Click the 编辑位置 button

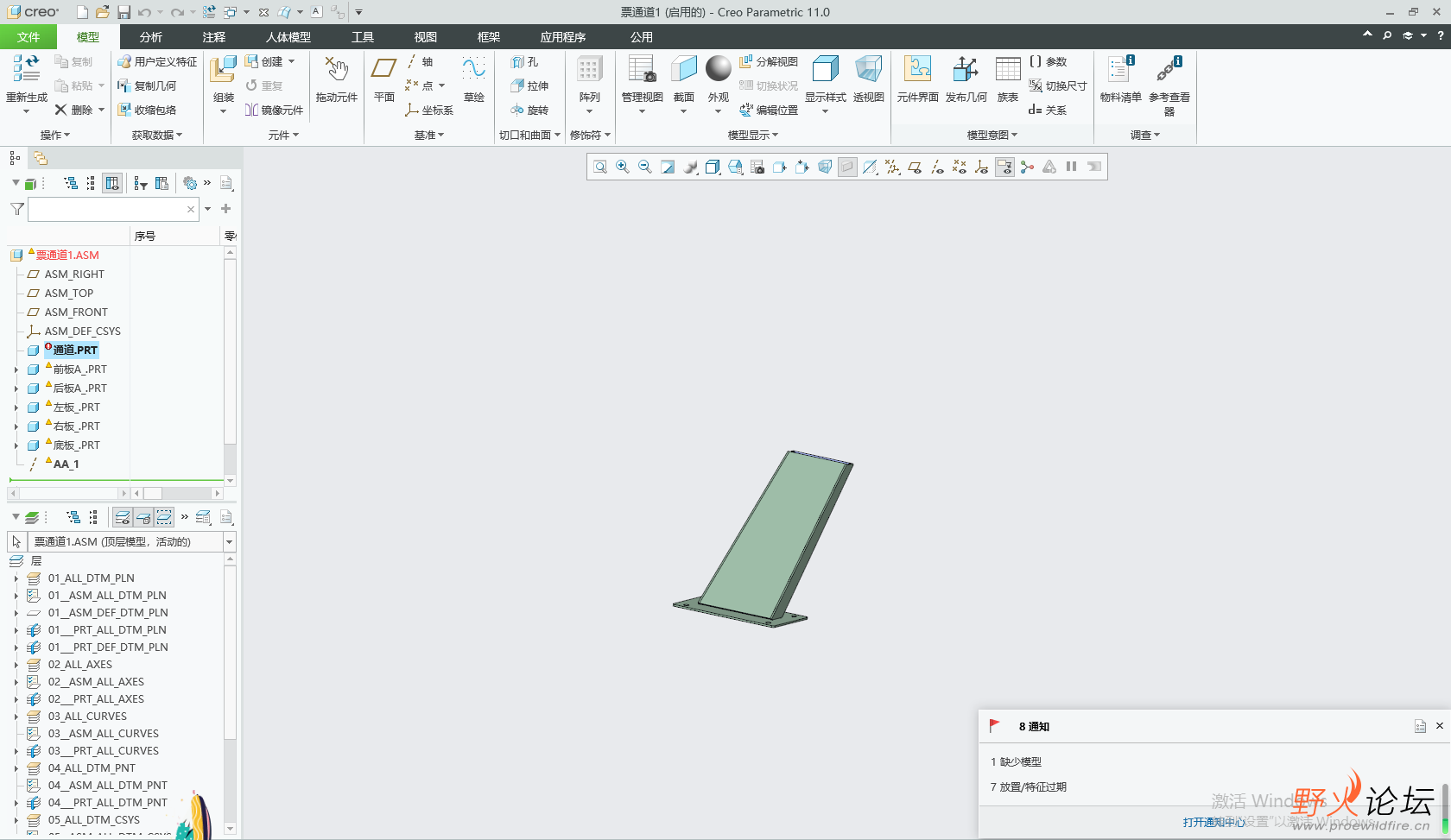(x=769, y=111)
